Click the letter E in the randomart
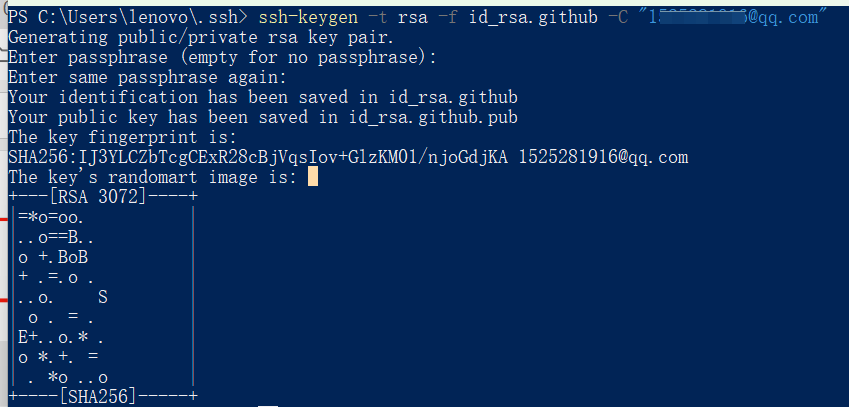The height and width of the screenshot is (407, 849). pyautogui.click(x=23, y=337)
